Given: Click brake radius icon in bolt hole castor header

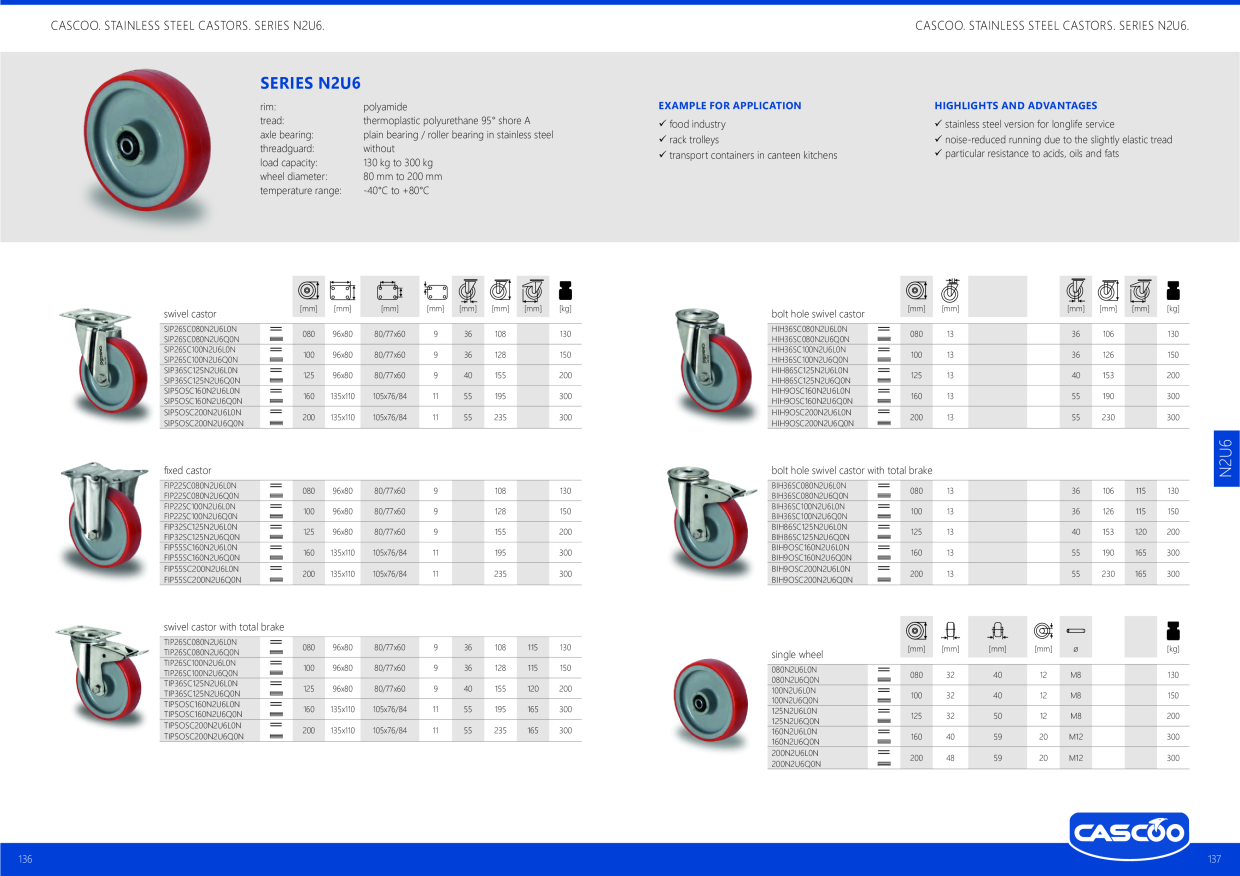Looking at the screenshot, I should pyautogui.click(x=1140, y=291).
